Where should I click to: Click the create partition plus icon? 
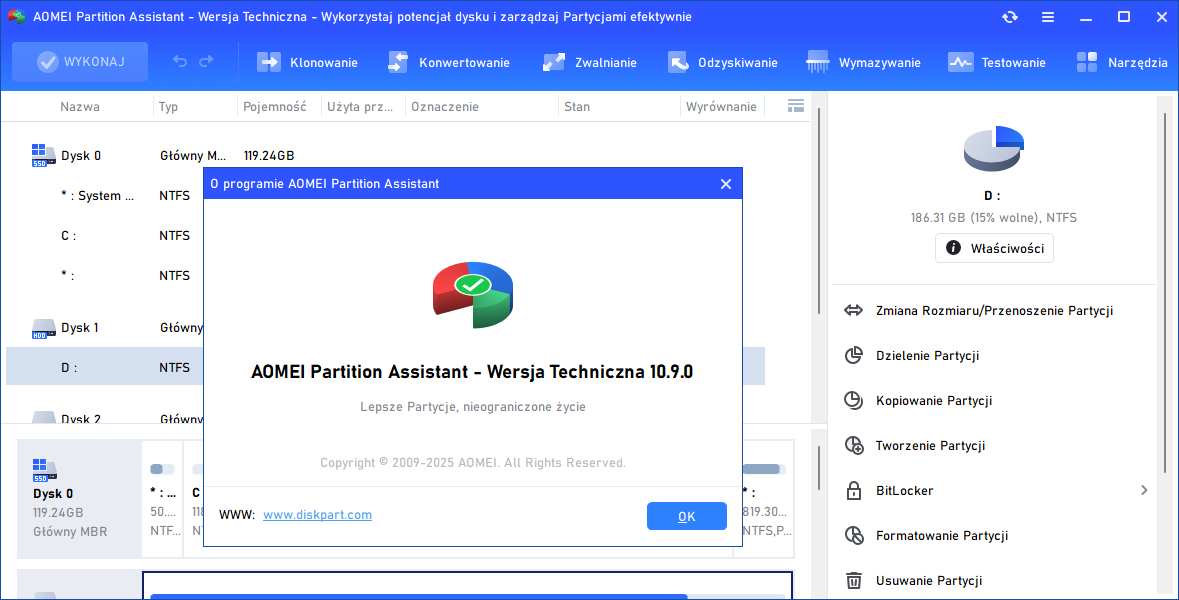click(x=854, y=445)
